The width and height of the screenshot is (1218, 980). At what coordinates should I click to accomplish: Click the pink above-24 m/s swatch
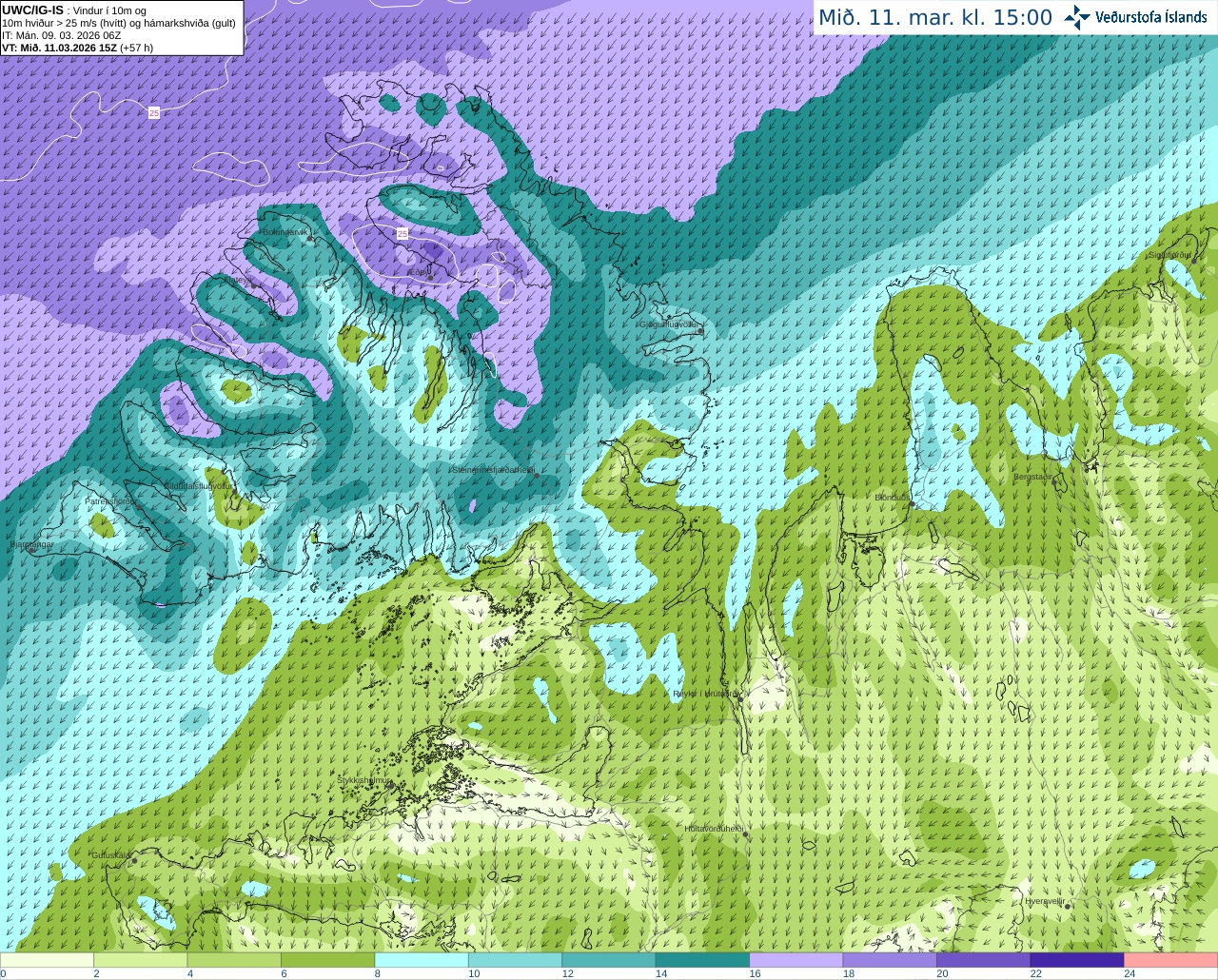pos(1171,960)
